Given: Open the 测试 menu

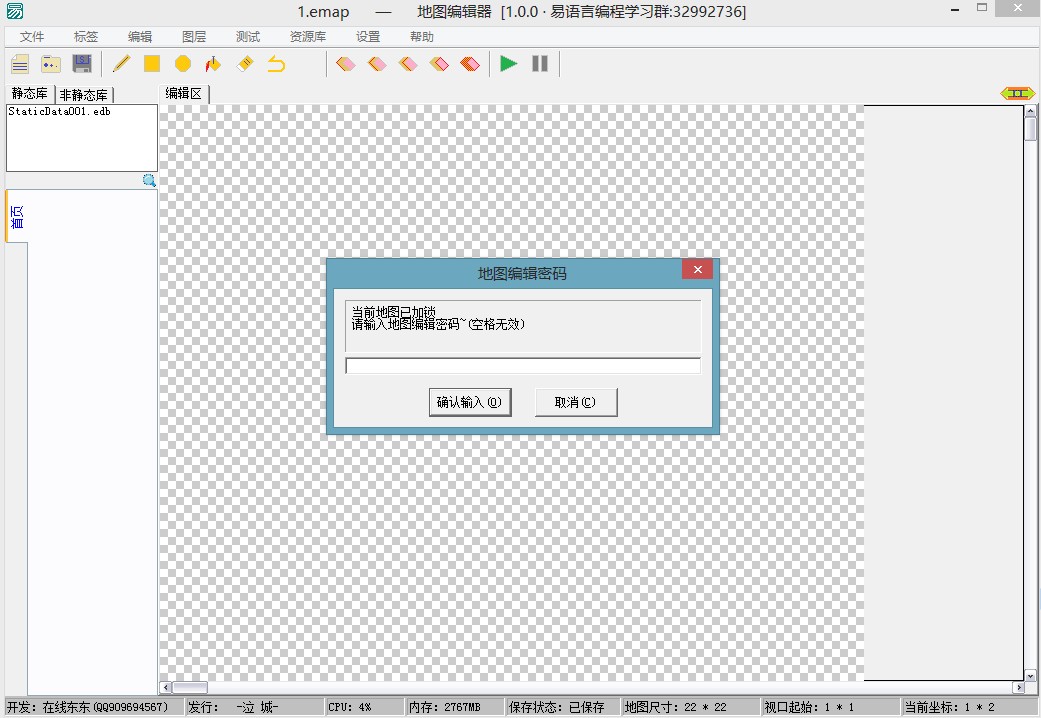Looking at the screenshot, I should (248, 37).
